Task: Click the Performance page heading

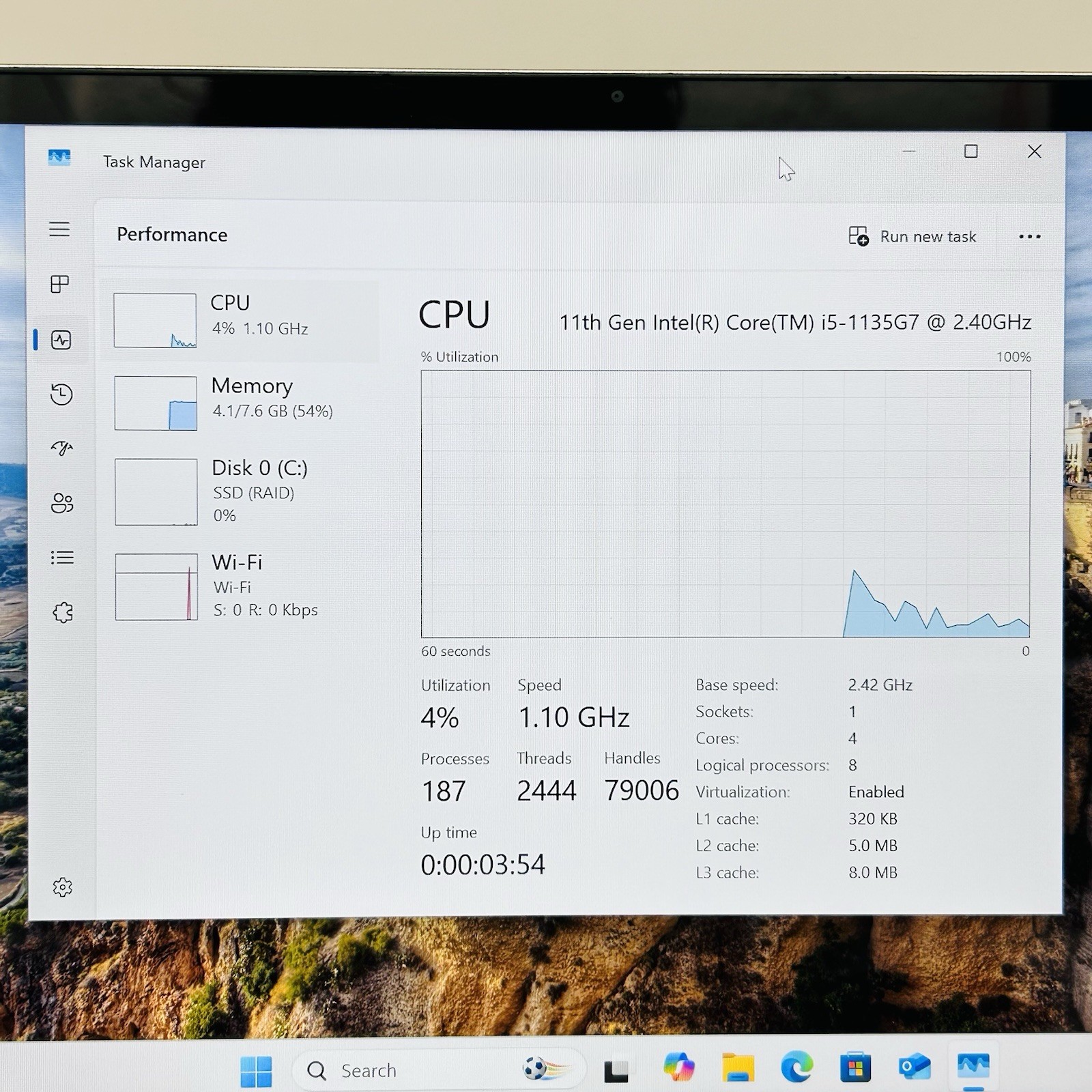Action: click(x=172, y=235)
